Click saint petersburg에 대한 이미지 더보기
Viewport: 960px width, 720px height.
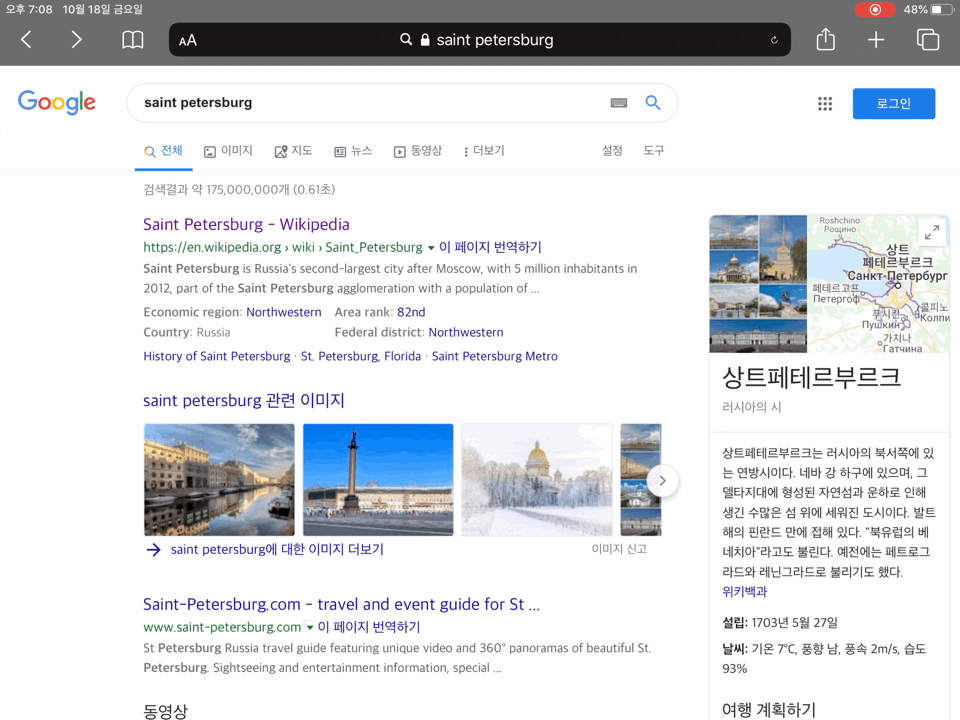tap(277, 550)
